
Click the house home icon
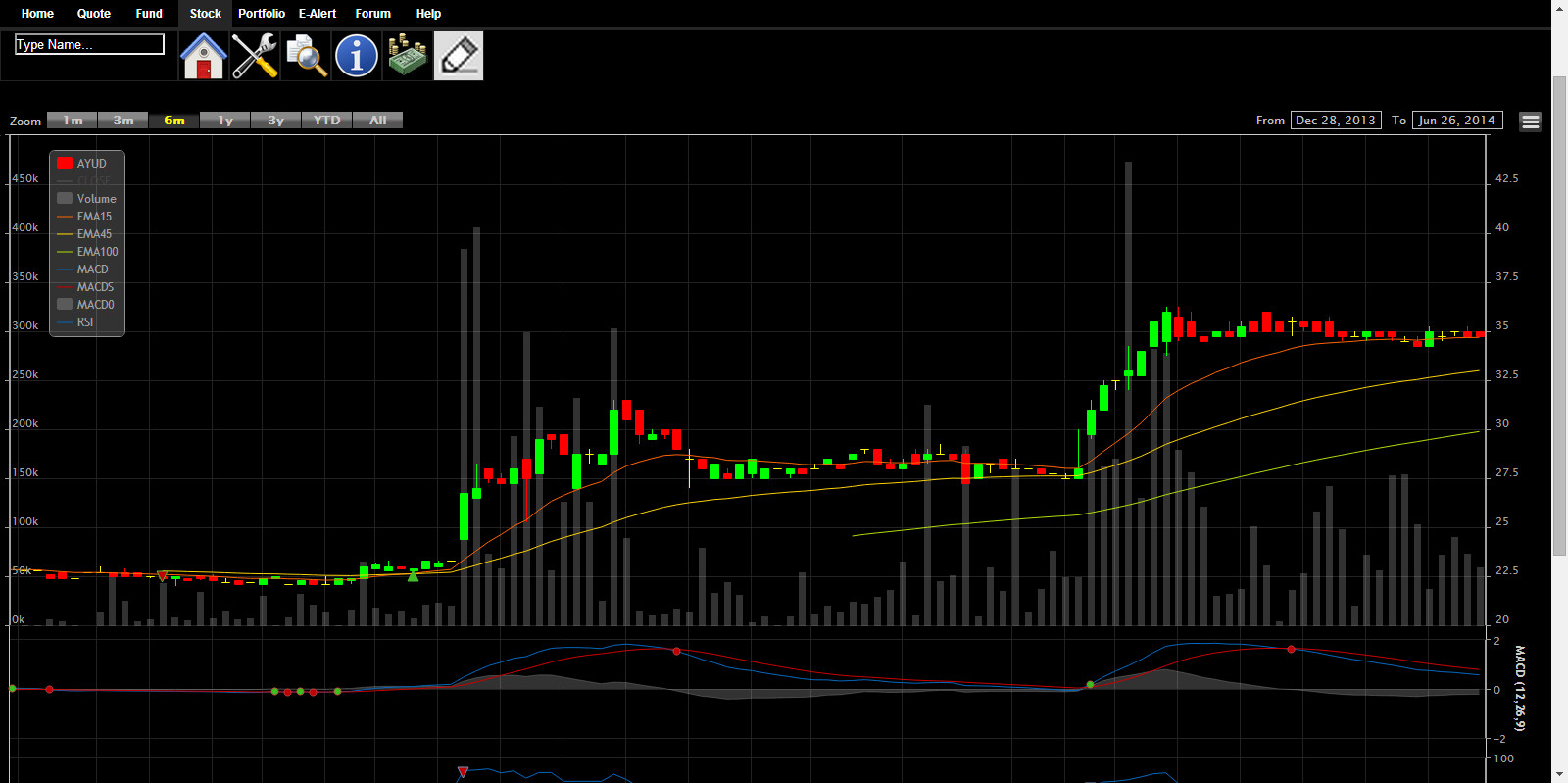click(204, 56)
